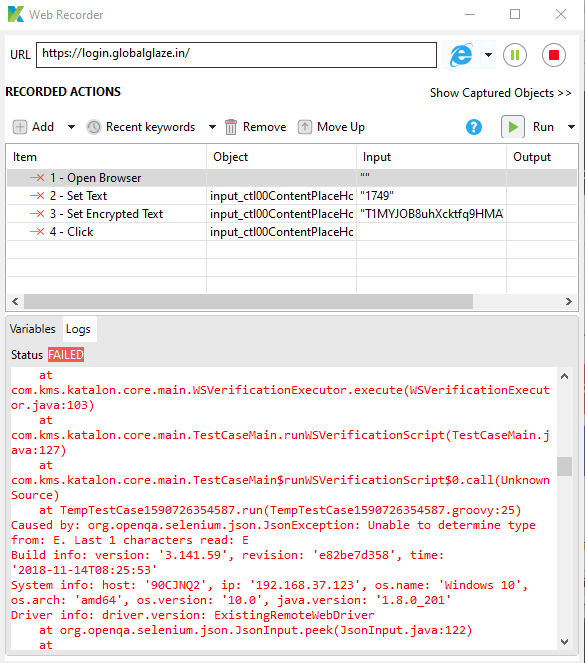Click failed step icon of Open Browser row
Image resolution: width=585 pixels, height=663 pixels.
tap(37, 178)
